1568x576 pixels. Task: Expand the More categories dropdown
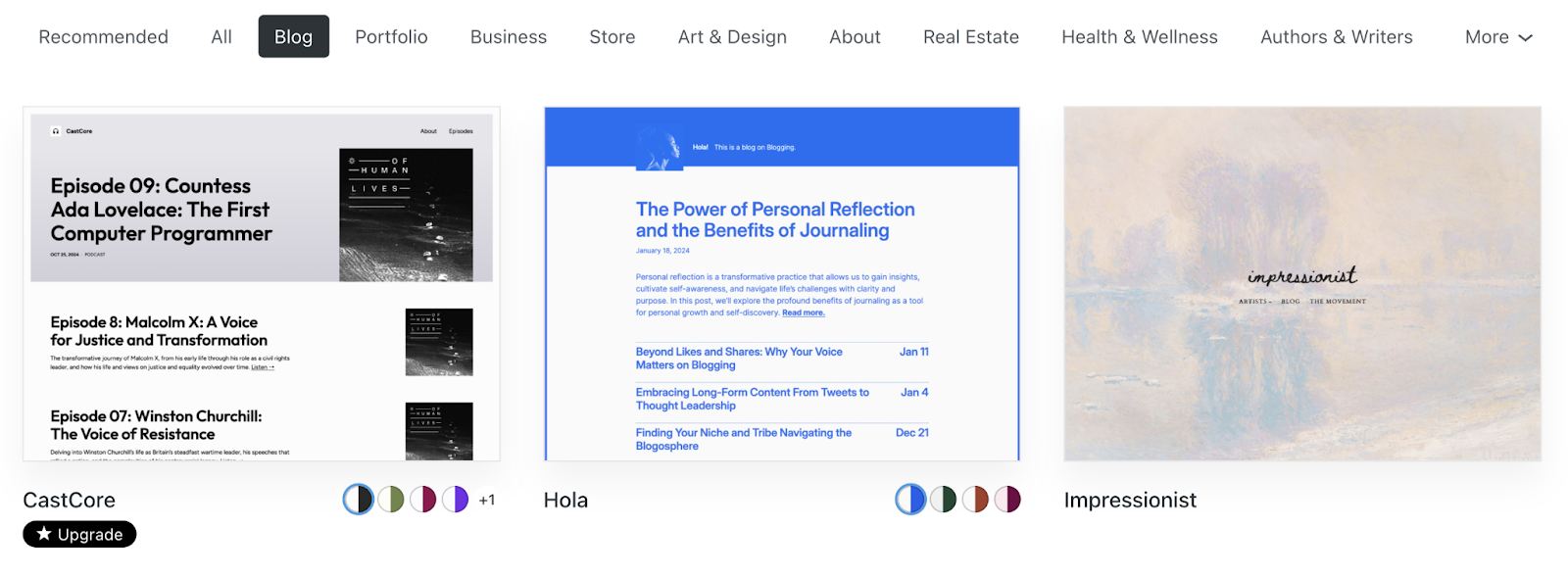(x=1498, y=37)
